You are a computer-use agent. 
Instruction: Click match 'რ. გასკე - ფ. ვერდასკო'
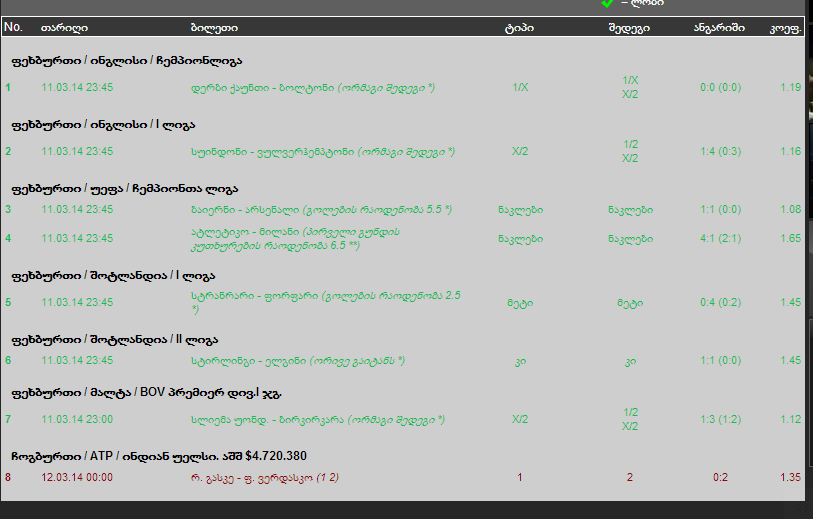[x=251, y=478]
